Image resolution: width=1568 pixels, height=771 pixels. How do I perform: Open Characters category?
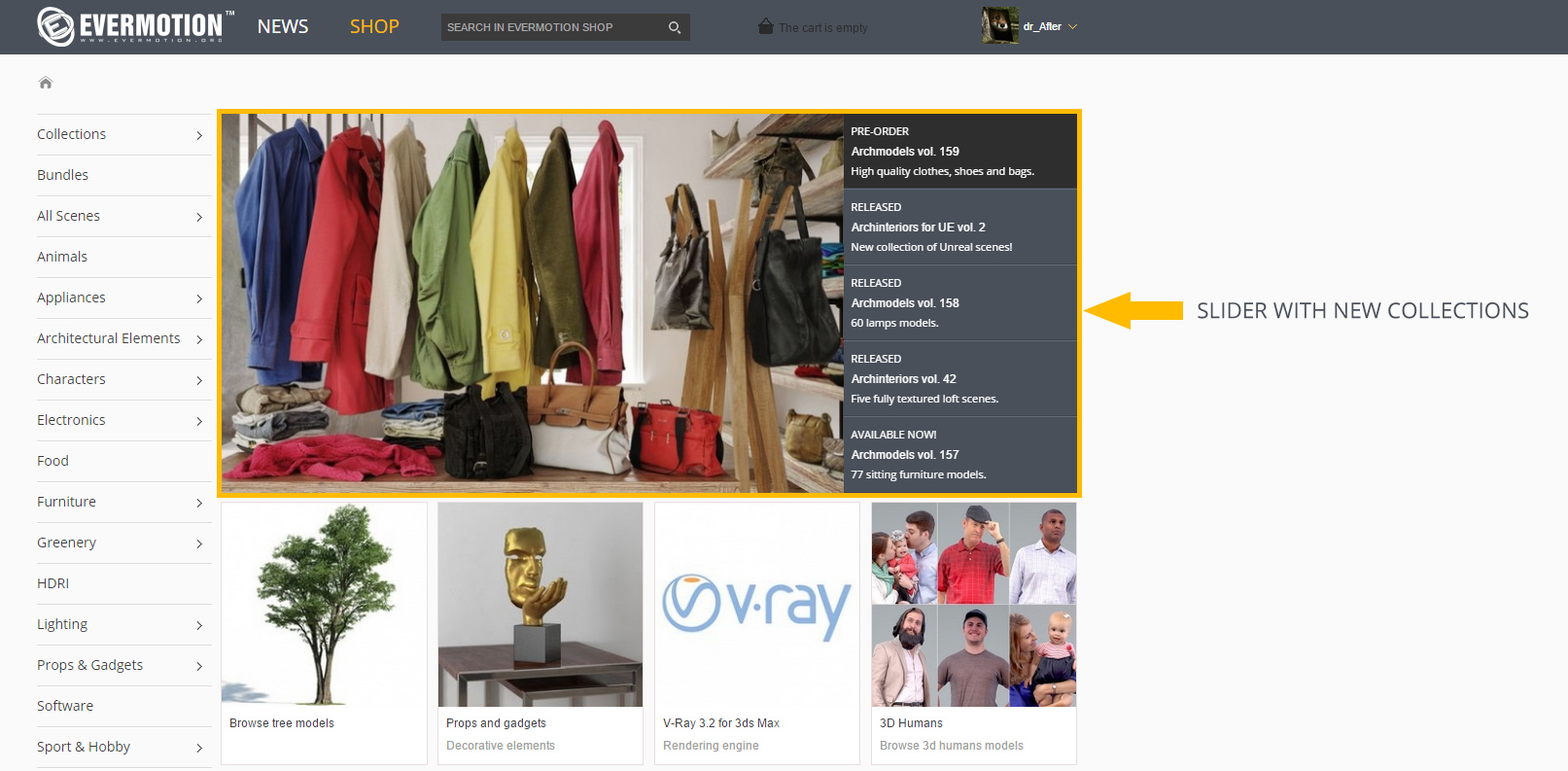pyautogui.click(x=71, y=379)
